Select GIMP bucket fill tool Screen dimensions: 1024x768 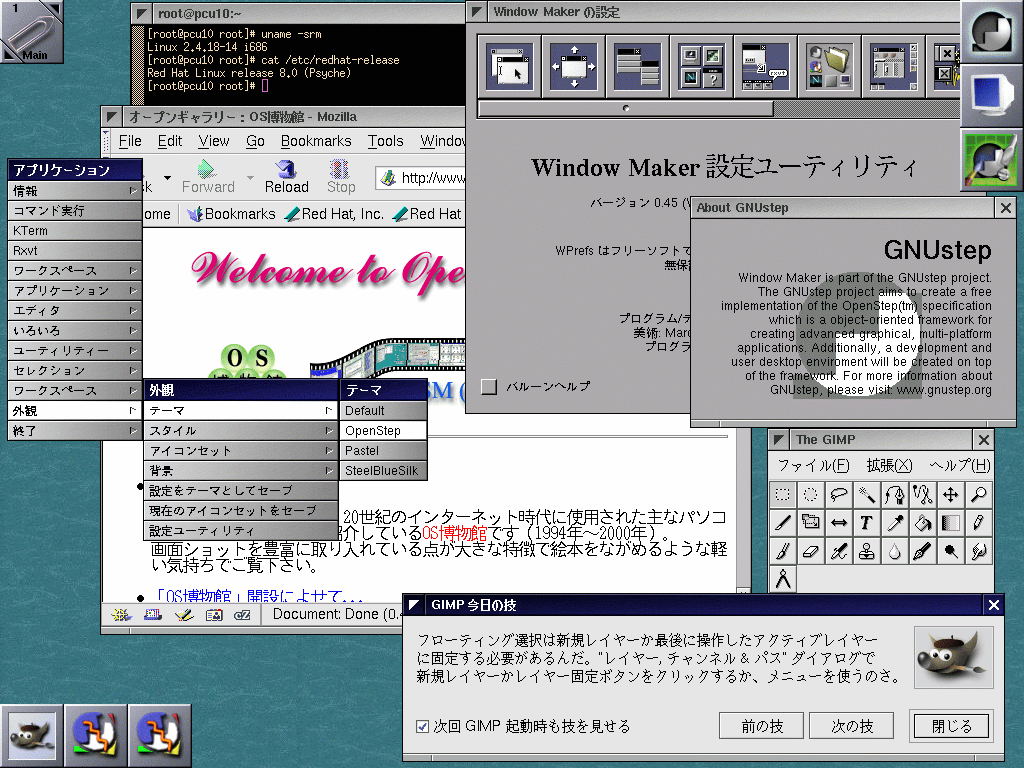point(923,522)
